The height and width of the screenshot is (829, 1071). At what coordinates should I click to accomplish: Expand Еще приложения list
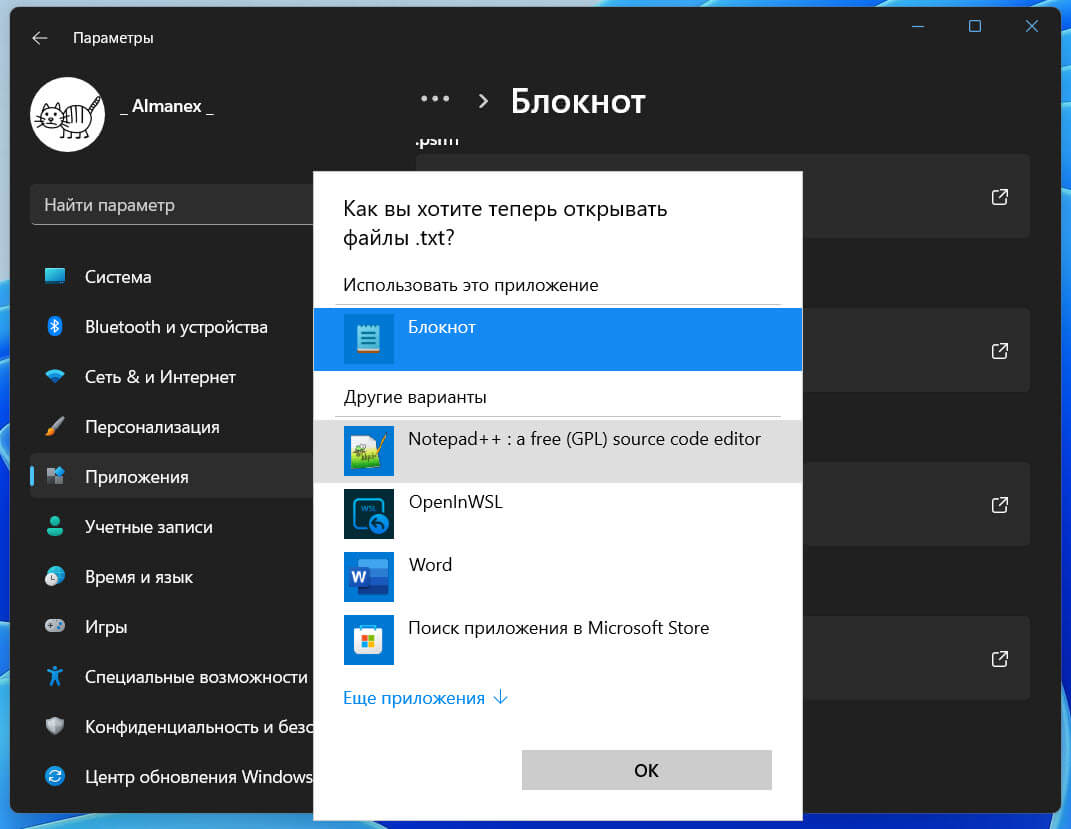(425, 698)
